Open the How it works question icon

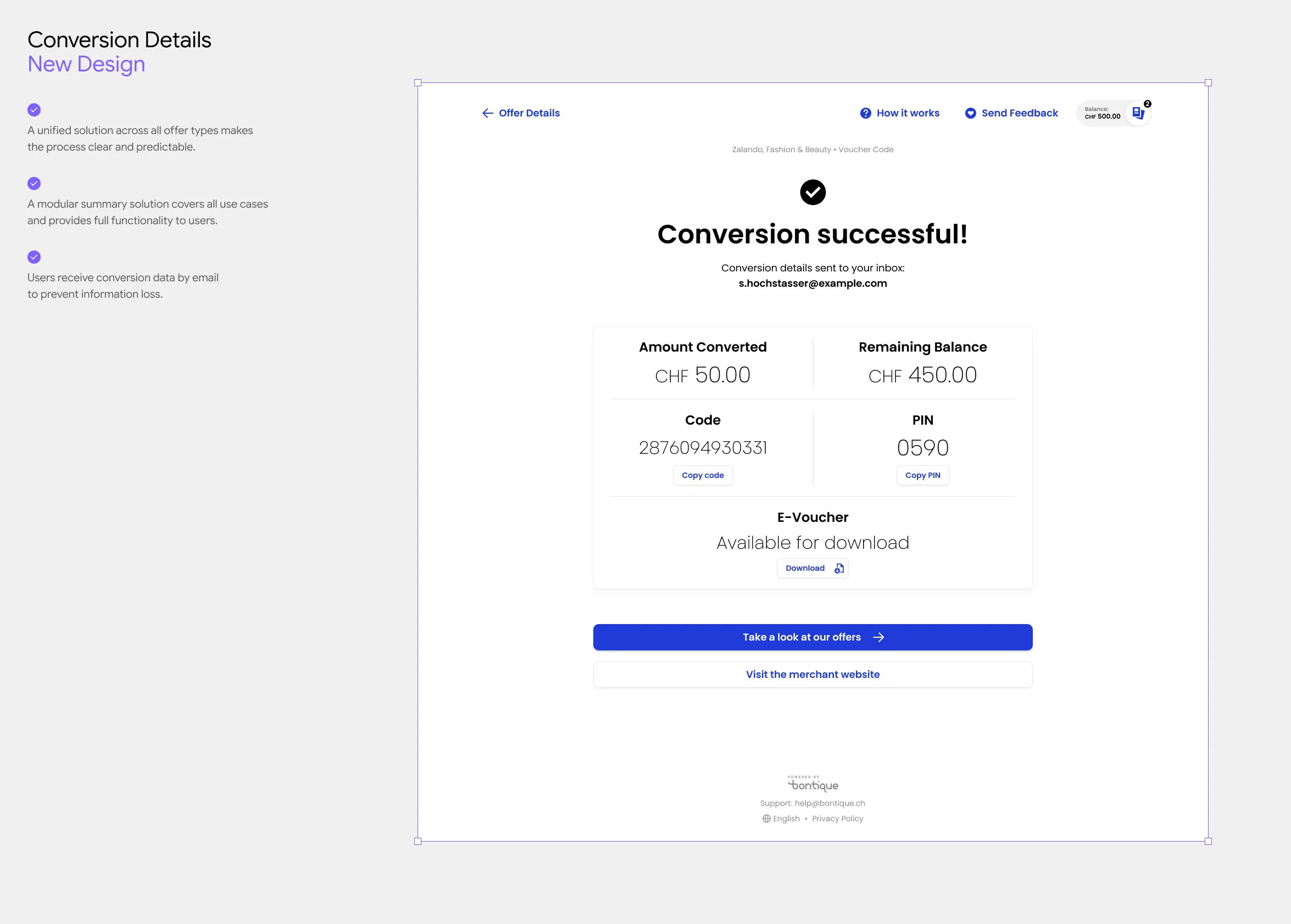865,113
